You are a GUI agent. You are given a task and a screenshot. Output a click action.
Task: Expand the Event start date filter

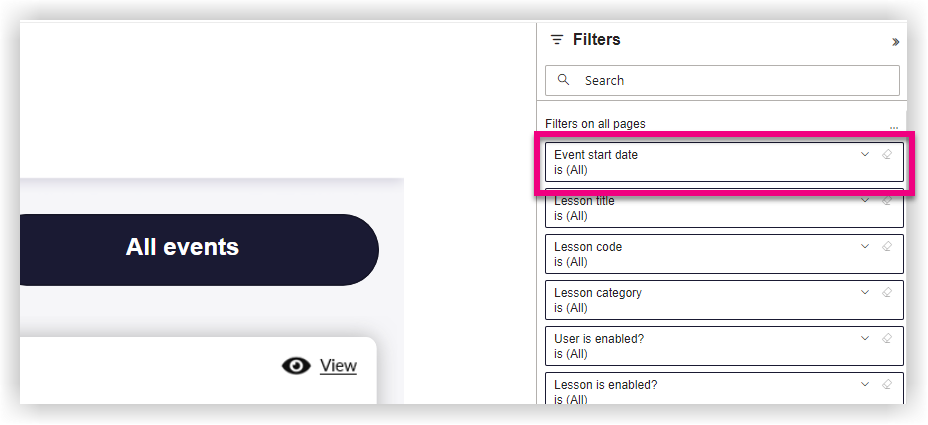[x=865, y=154]
